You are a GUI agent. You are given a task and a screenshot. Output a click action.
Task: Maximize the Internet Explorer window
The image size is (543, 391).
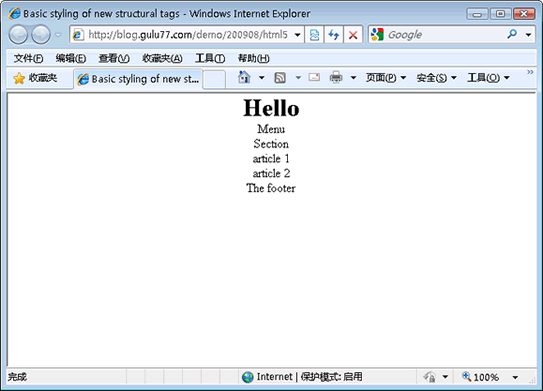point(500,14)
